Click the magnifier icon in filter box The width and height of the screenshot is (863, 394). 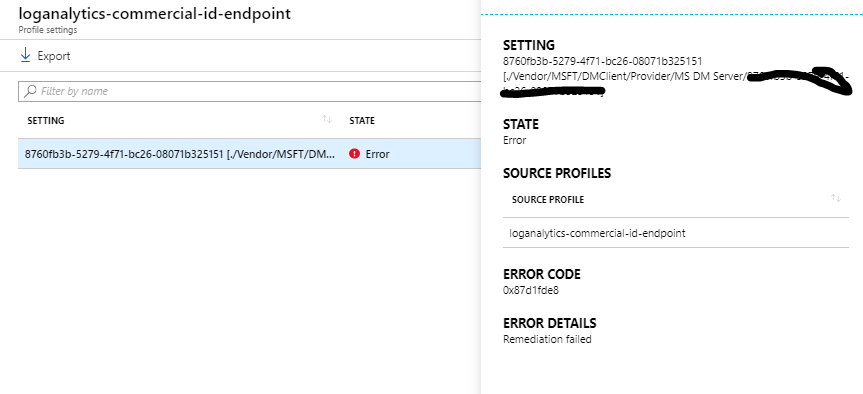pos(31,91)
